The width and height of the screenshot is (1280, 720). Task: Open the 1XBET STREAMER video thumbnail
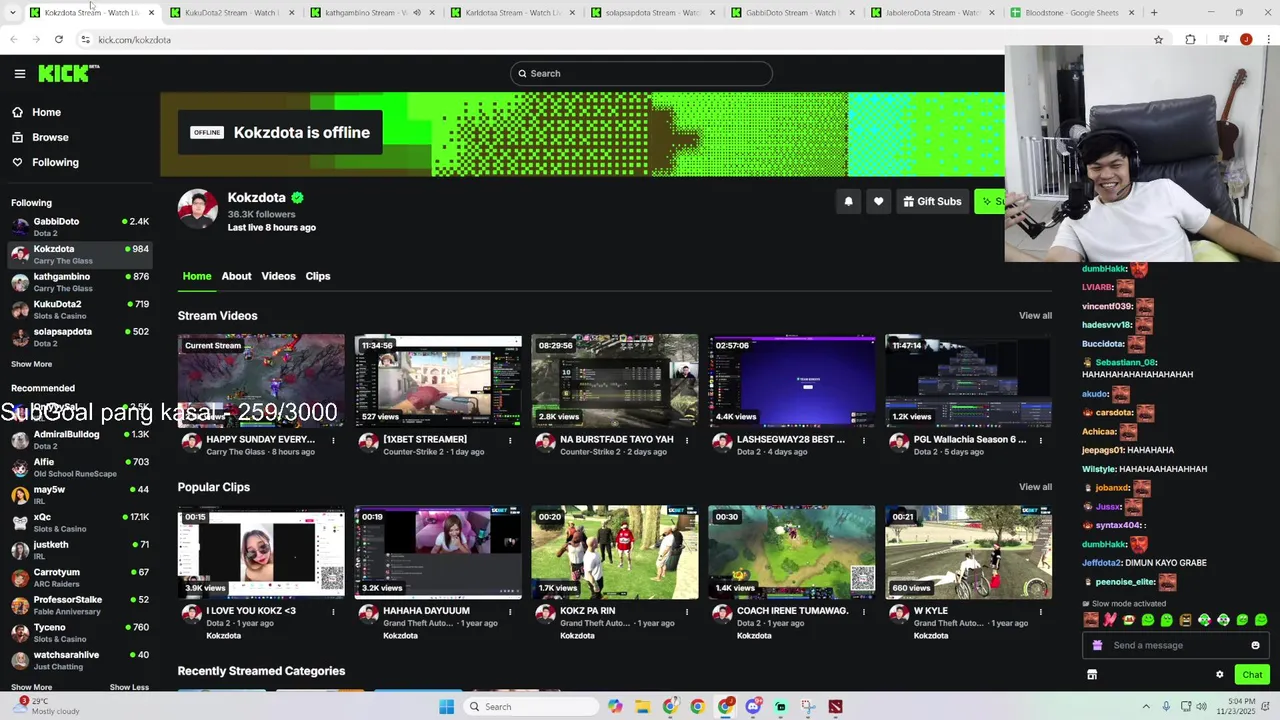(438, 381)
